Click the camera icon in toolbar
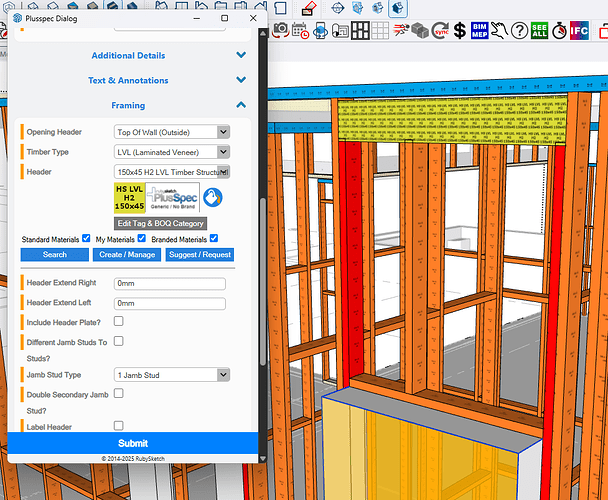Screen dimensions: 608x500 tap(282, 28)
